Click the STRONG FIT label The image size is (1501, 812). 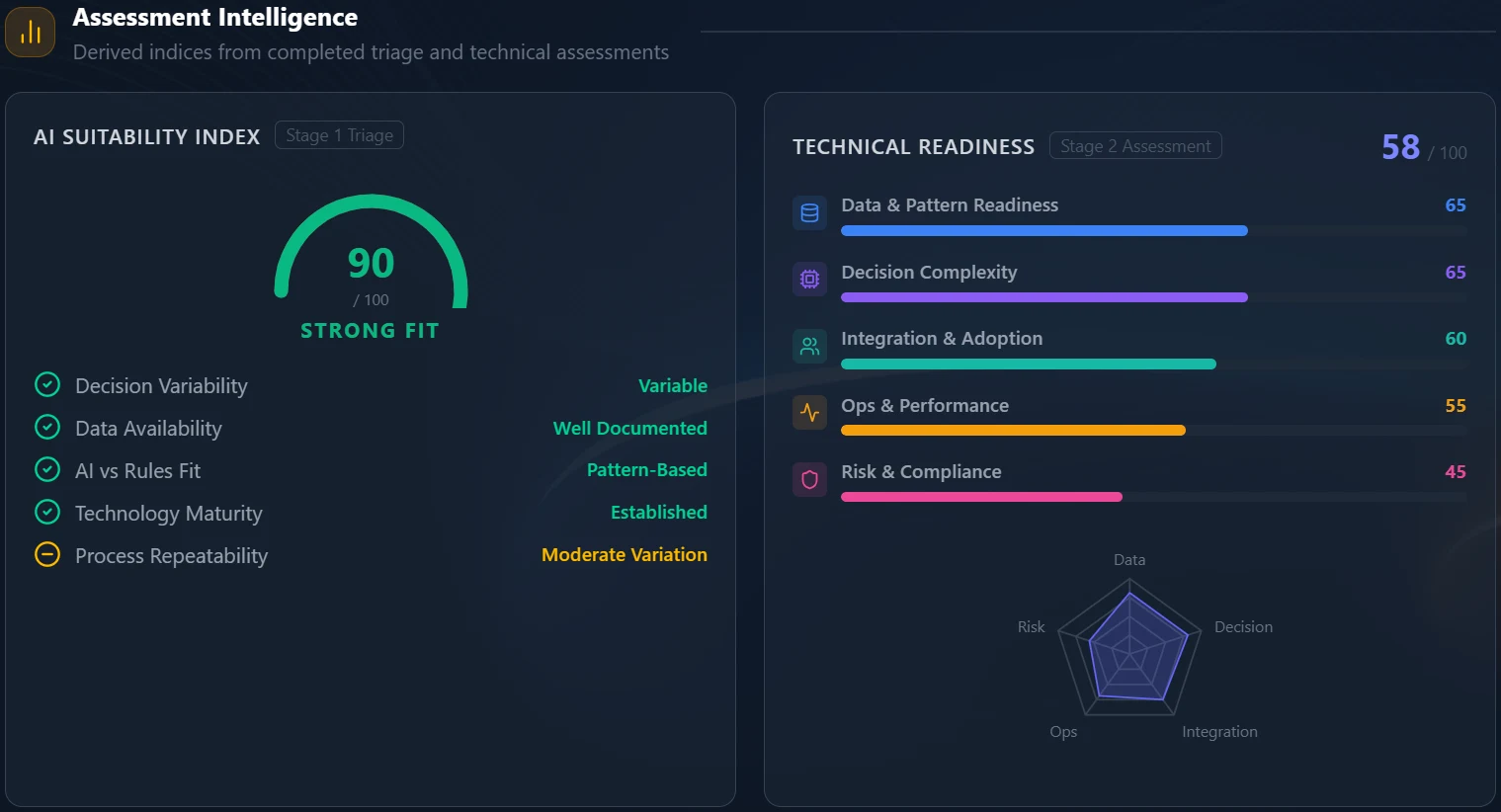pyautogui.click(x=371, y=331)
